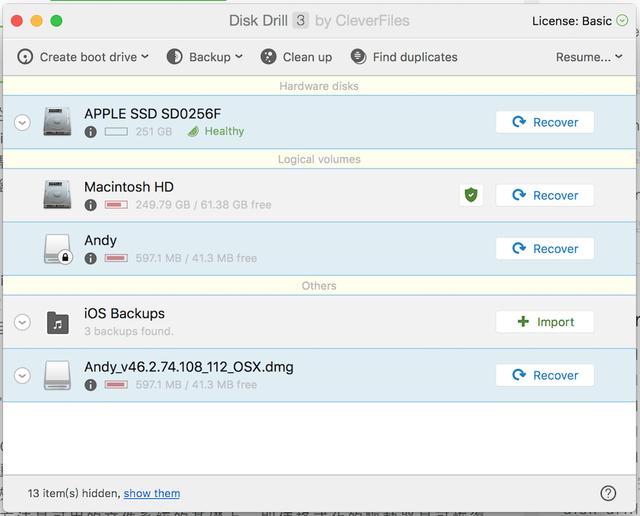Expand the iOS Backups row

(x=22, y=322)
